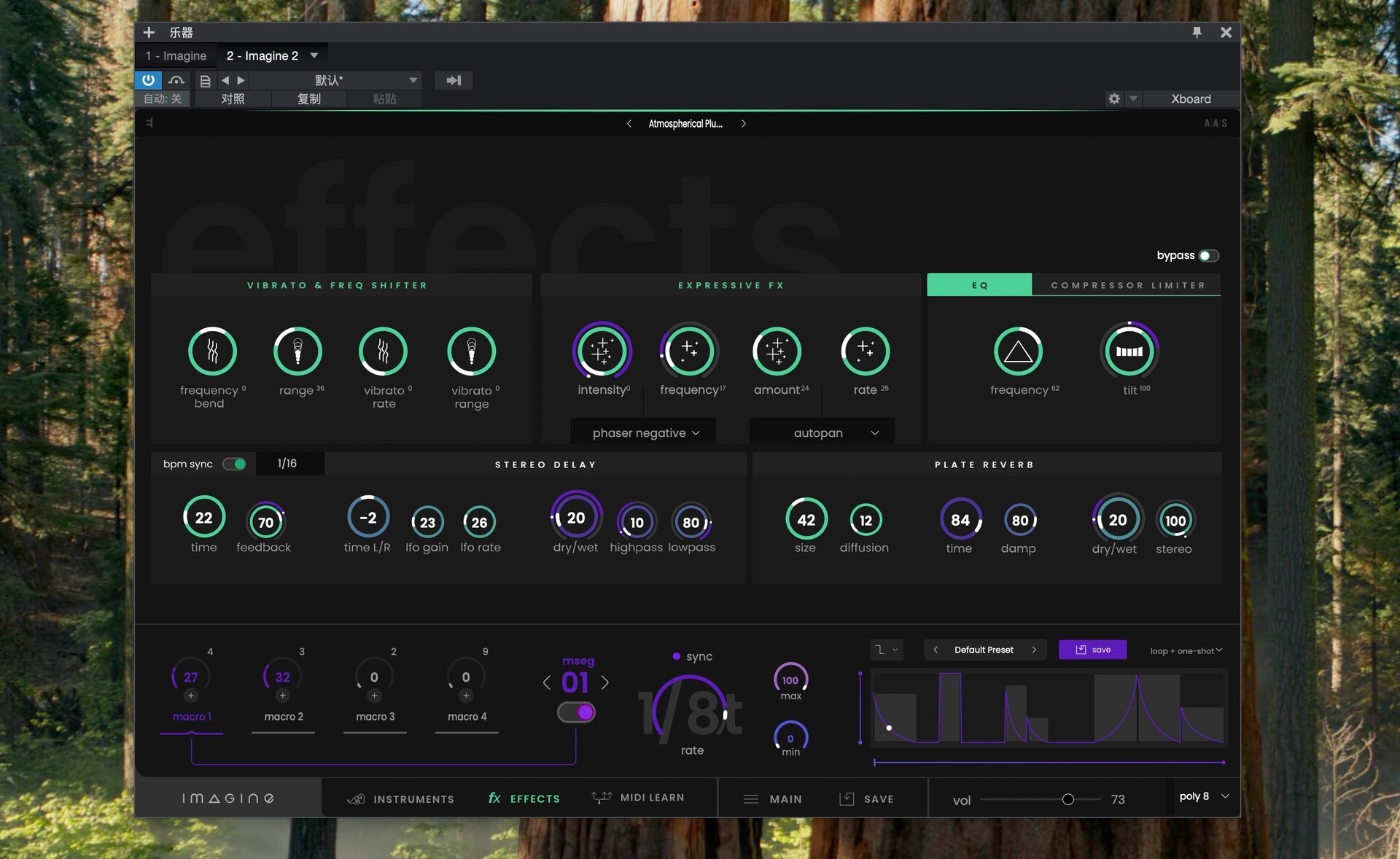The width and height of the screenshot is (1400, 859).
Task: Click the plugin power button icon
Action: [x=148, y=80]
